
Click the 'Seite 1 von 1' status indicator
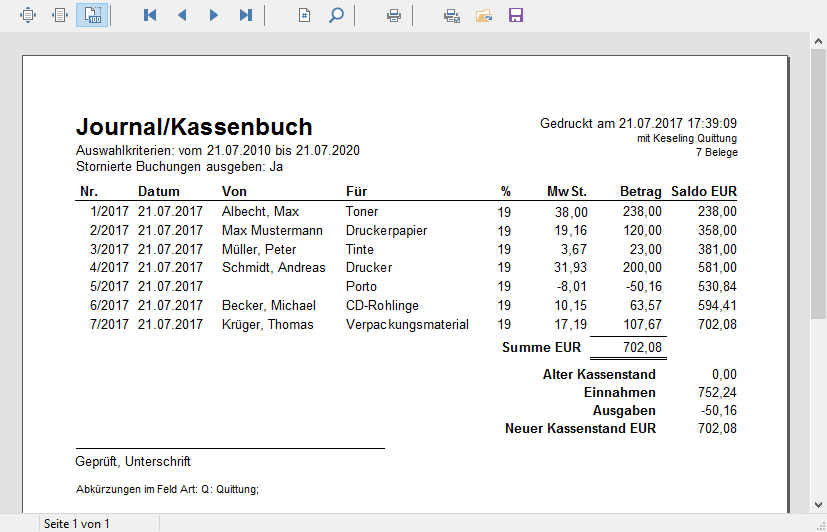(77, 523)
